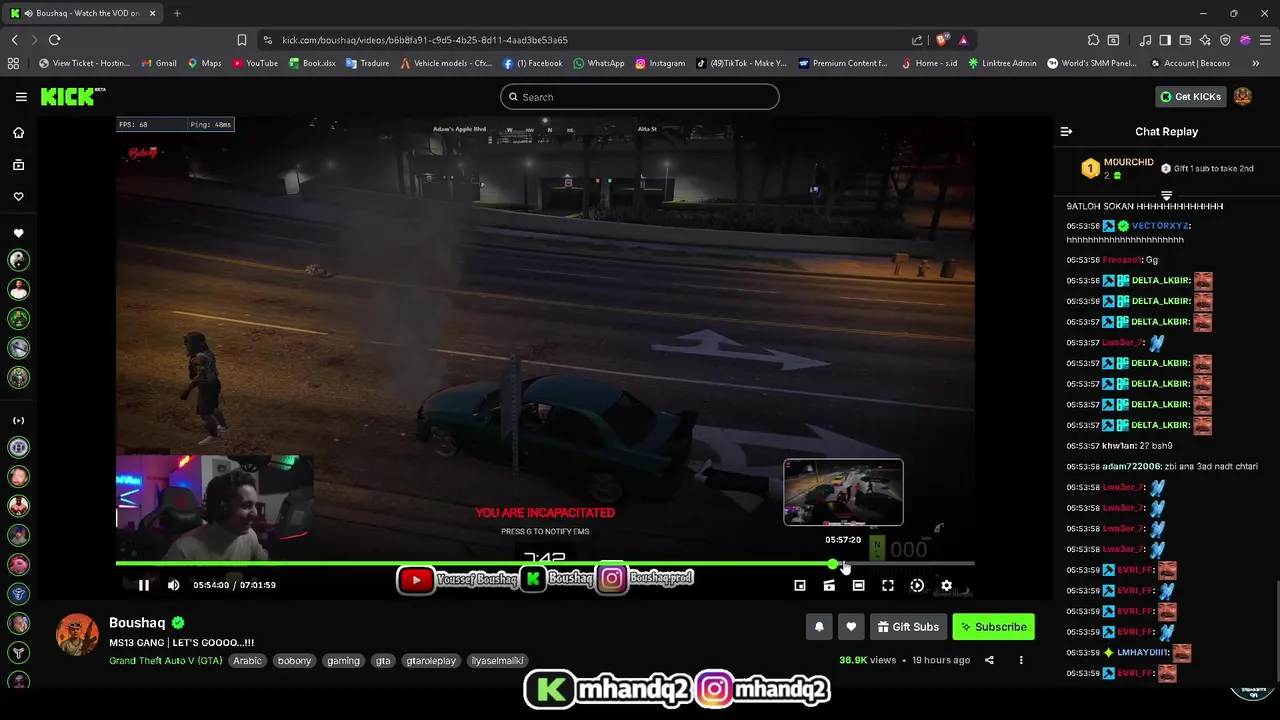Screen dimensions: 1280x720
Task: Toggle mini player picture-in-picture
Action: tap(799, 585)
